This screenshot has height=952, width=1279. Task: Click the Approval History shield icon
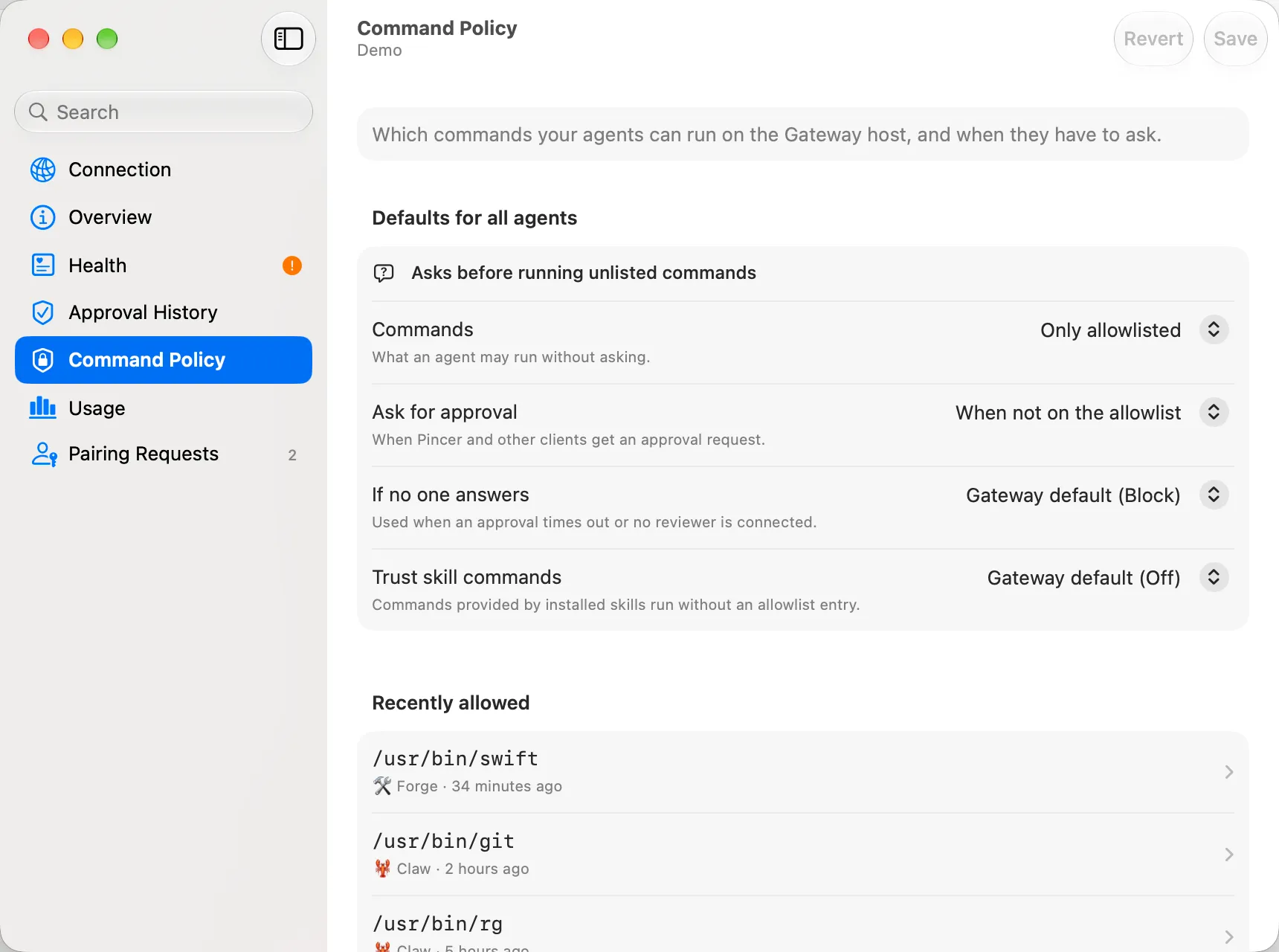43,312
